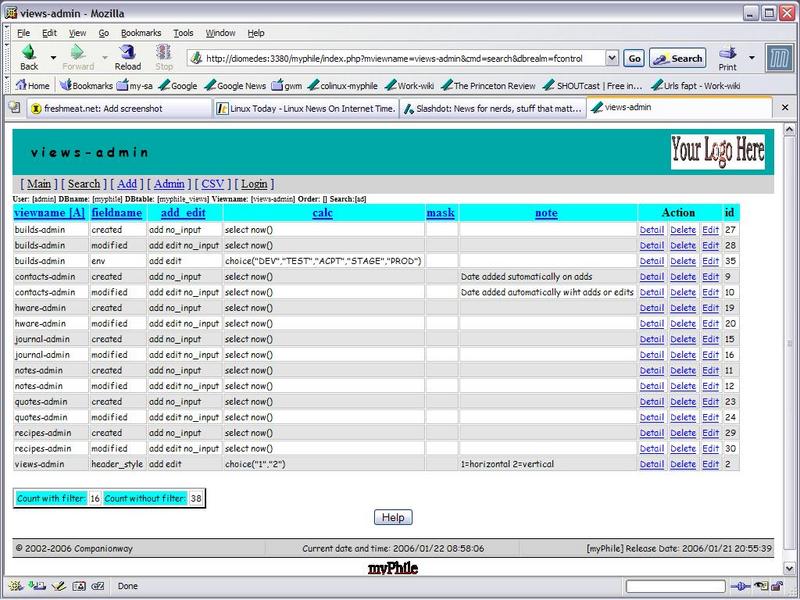Screen dimensions: 800x600
Task: Open the CSV export link
Action: pos(213,184)
